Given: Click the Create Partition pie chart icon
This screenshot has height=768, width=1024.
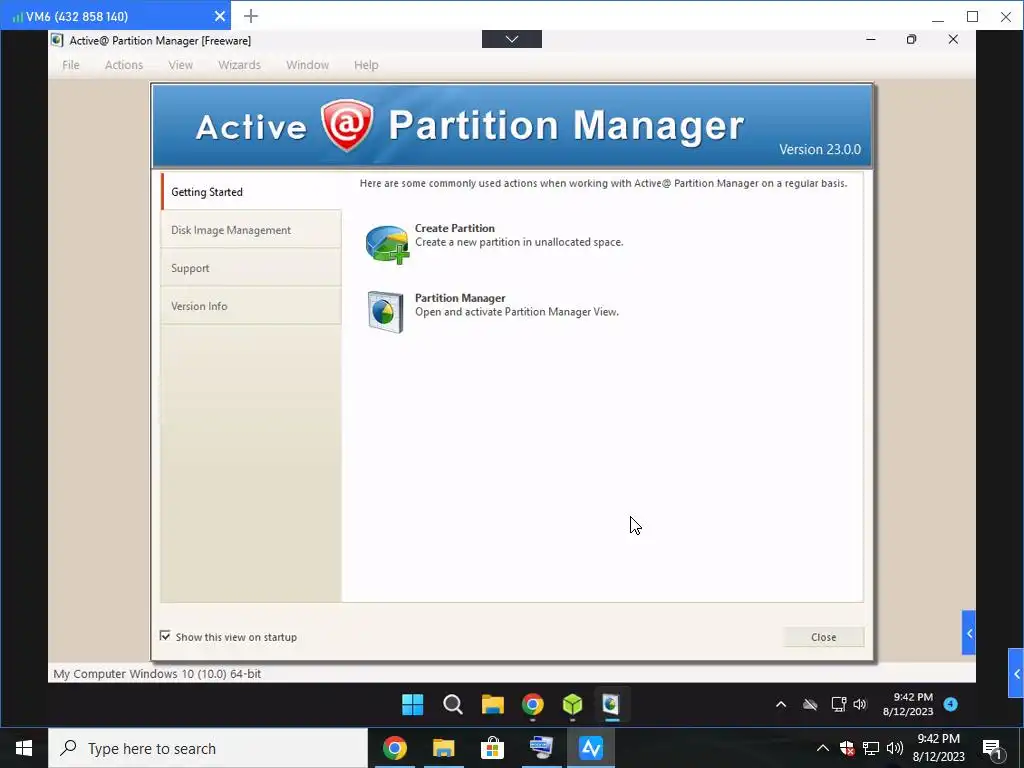Looking at the screenshot, I should [x=387, y=244].
